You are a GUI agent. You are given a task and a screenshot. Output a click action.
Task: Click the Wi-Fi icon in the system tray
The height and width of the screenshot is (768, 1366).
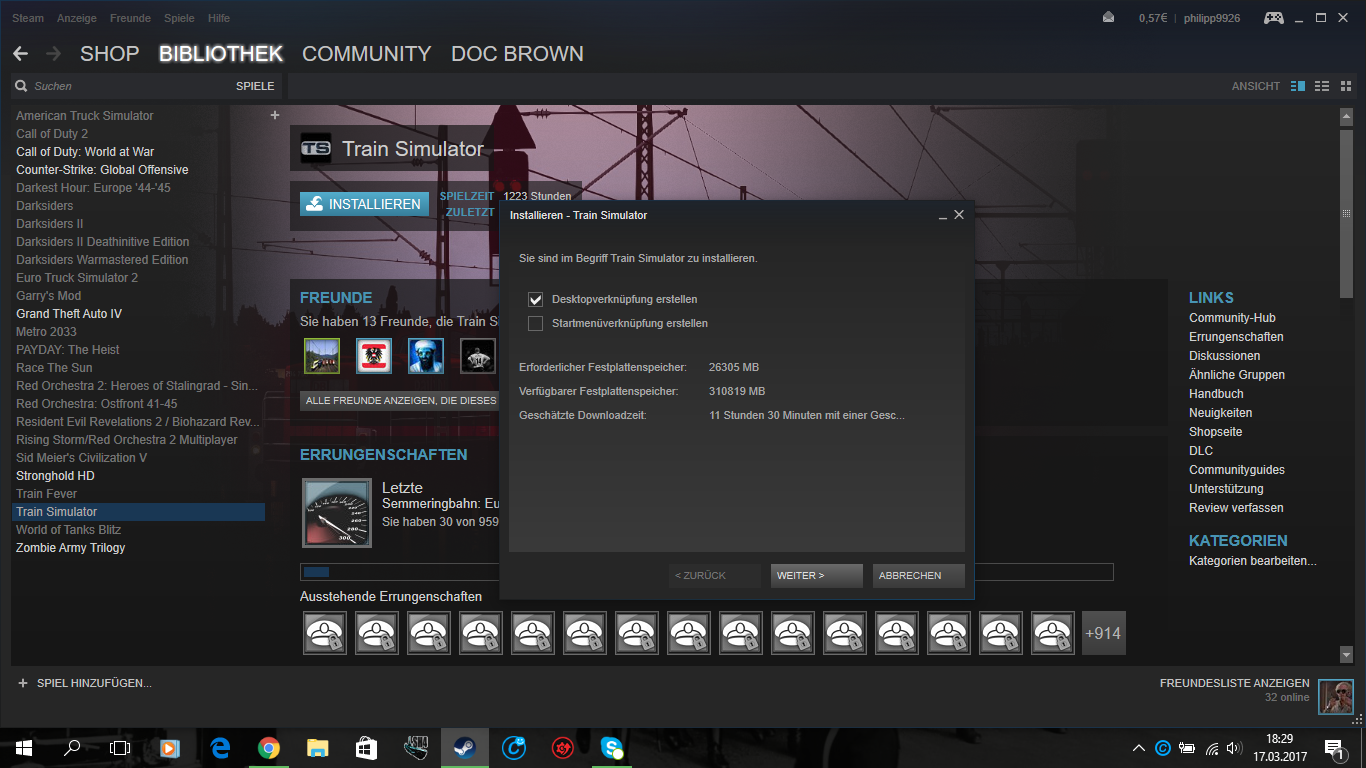click(1212, 748)
